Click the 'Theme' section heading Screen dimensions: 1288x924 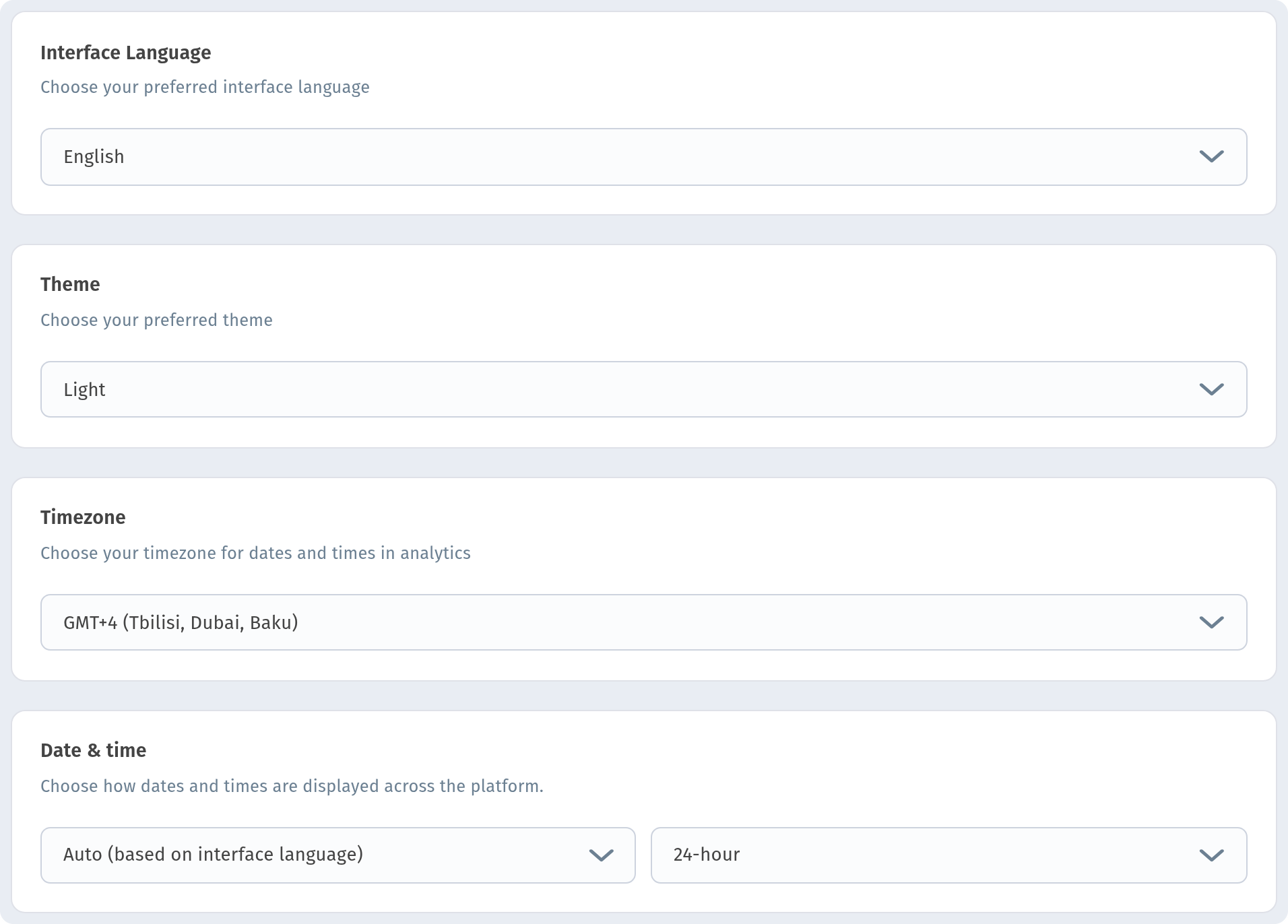tap(70, 284)
